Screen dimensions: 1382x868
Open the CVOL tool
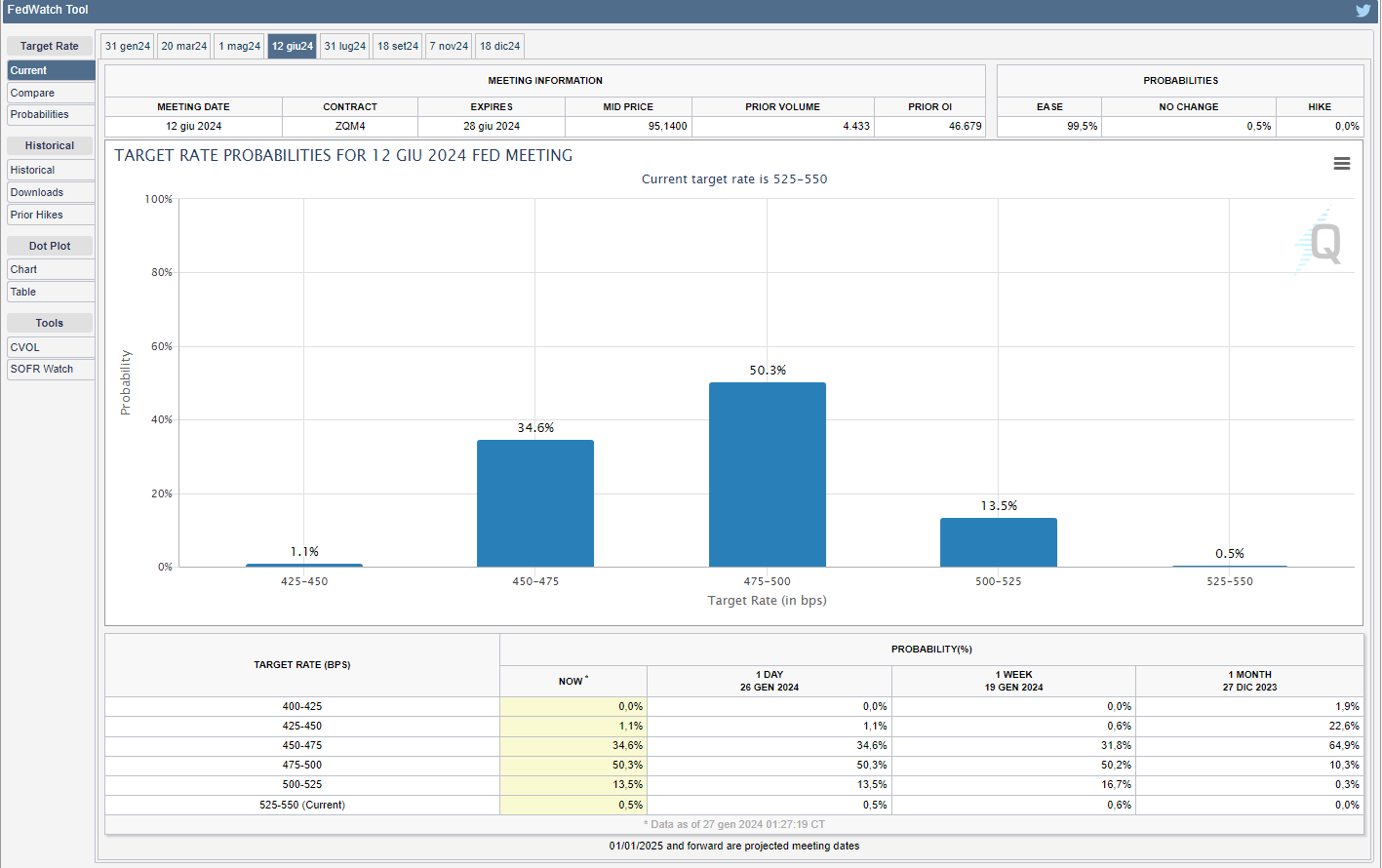click(51, 347)
